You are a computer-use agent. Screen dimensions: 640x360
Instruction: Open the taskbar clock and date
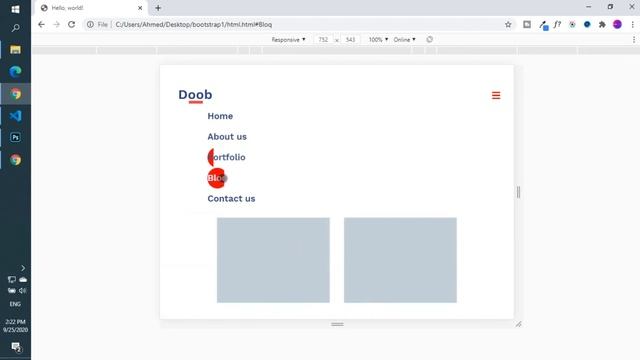16,326
